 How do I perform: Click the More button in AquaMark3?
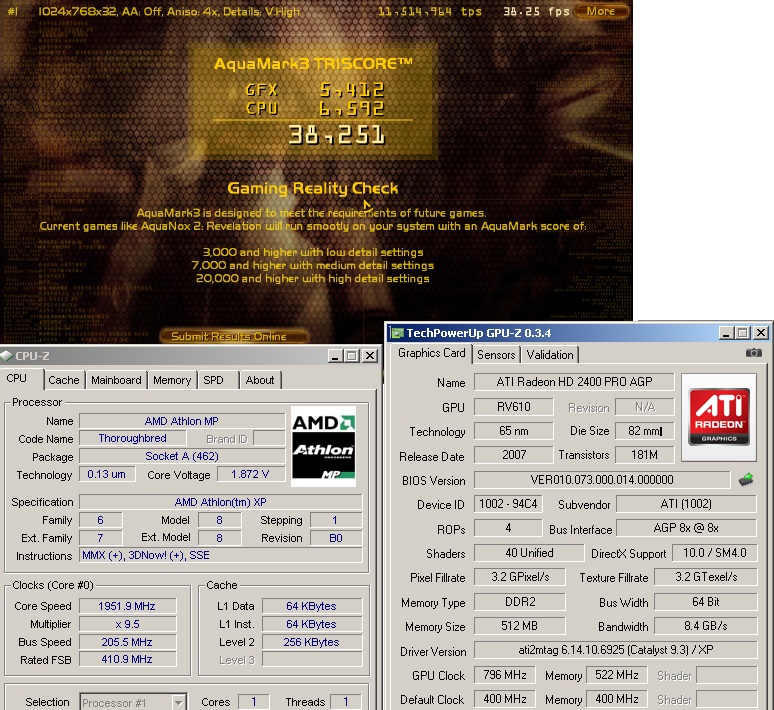601,11
